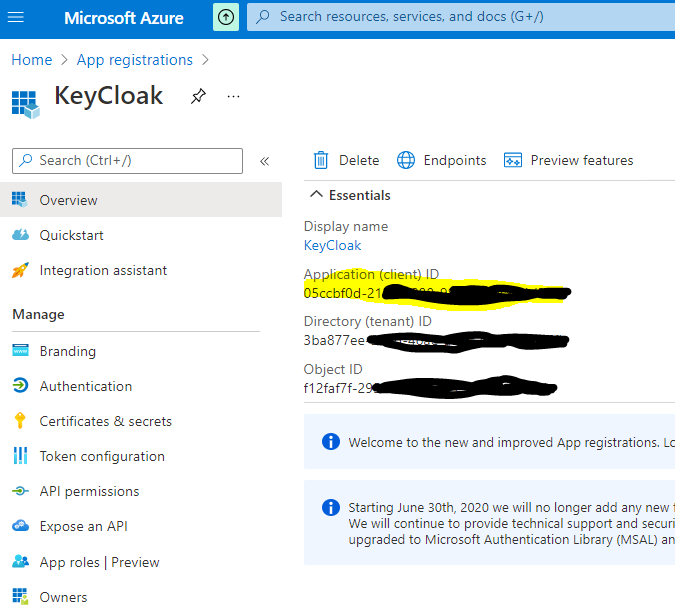Click the magnifier icon in global search
The width and height of the screenshot is (675, 613).
pos(263,17)
